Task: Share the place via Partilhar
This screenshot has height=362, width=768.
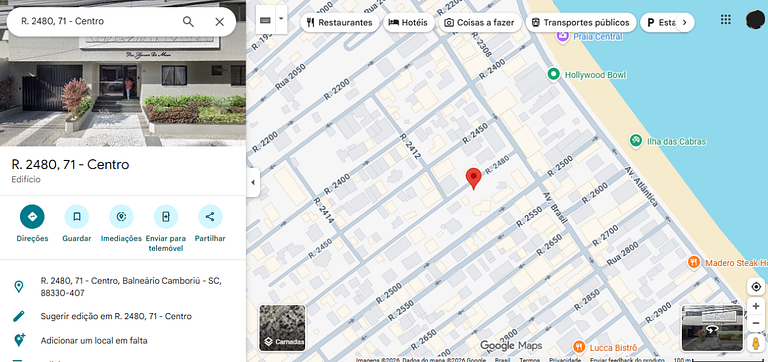Action: click(210, 217)
